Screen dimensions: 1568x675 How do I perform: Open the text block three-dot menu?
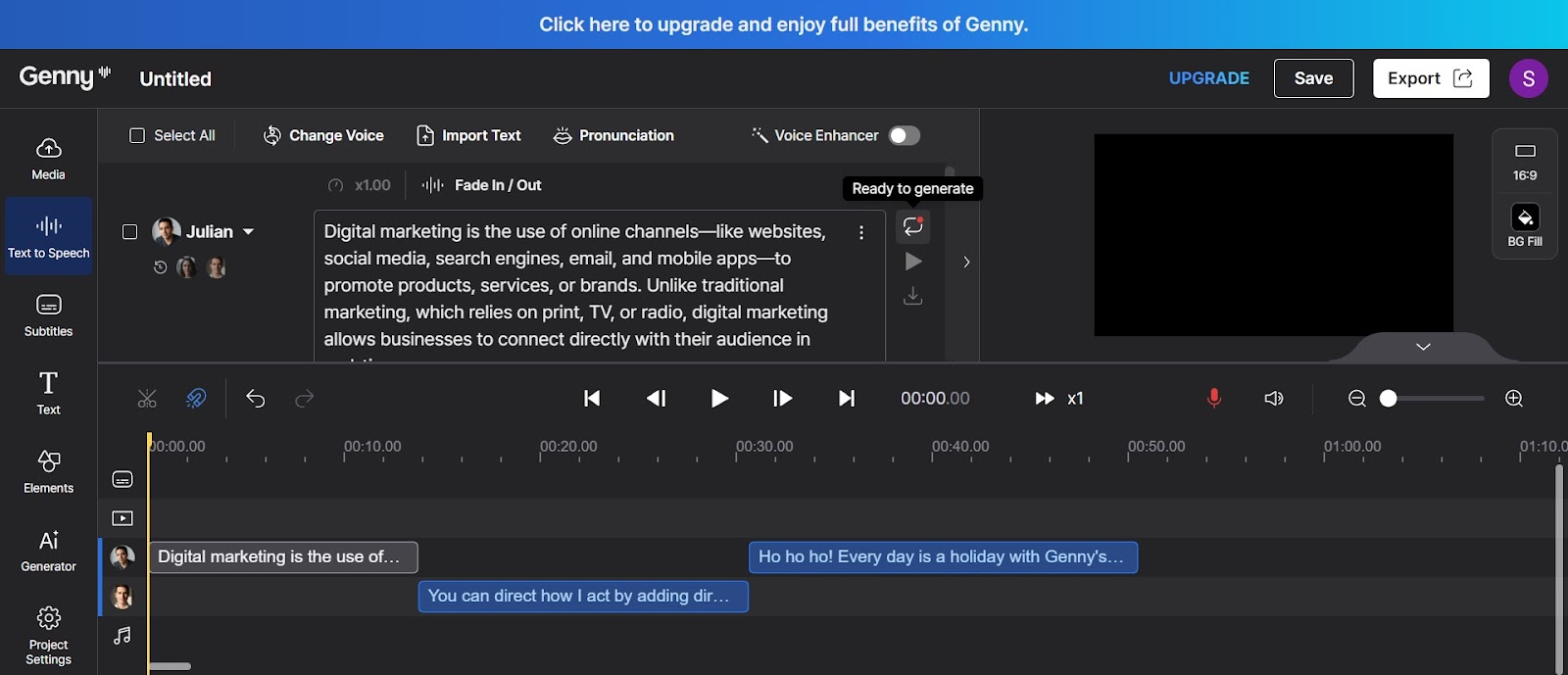(861, 233)
